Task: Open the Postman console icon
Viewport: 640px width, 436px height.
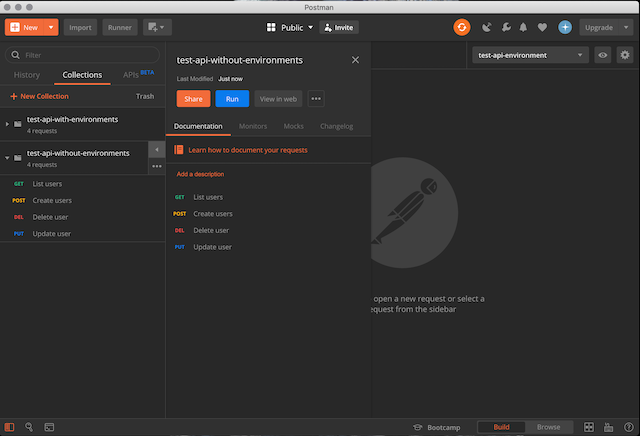Action: point(49,427)
